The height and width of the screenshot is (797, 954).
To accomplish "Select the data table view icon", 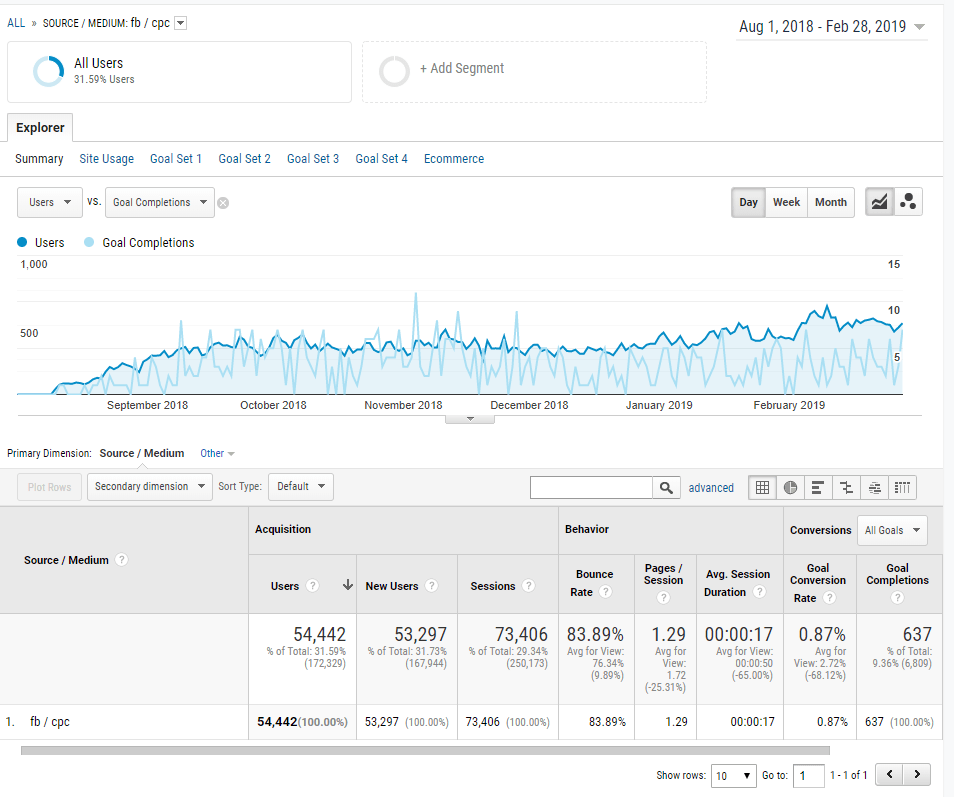I will (x=763, y=487).
